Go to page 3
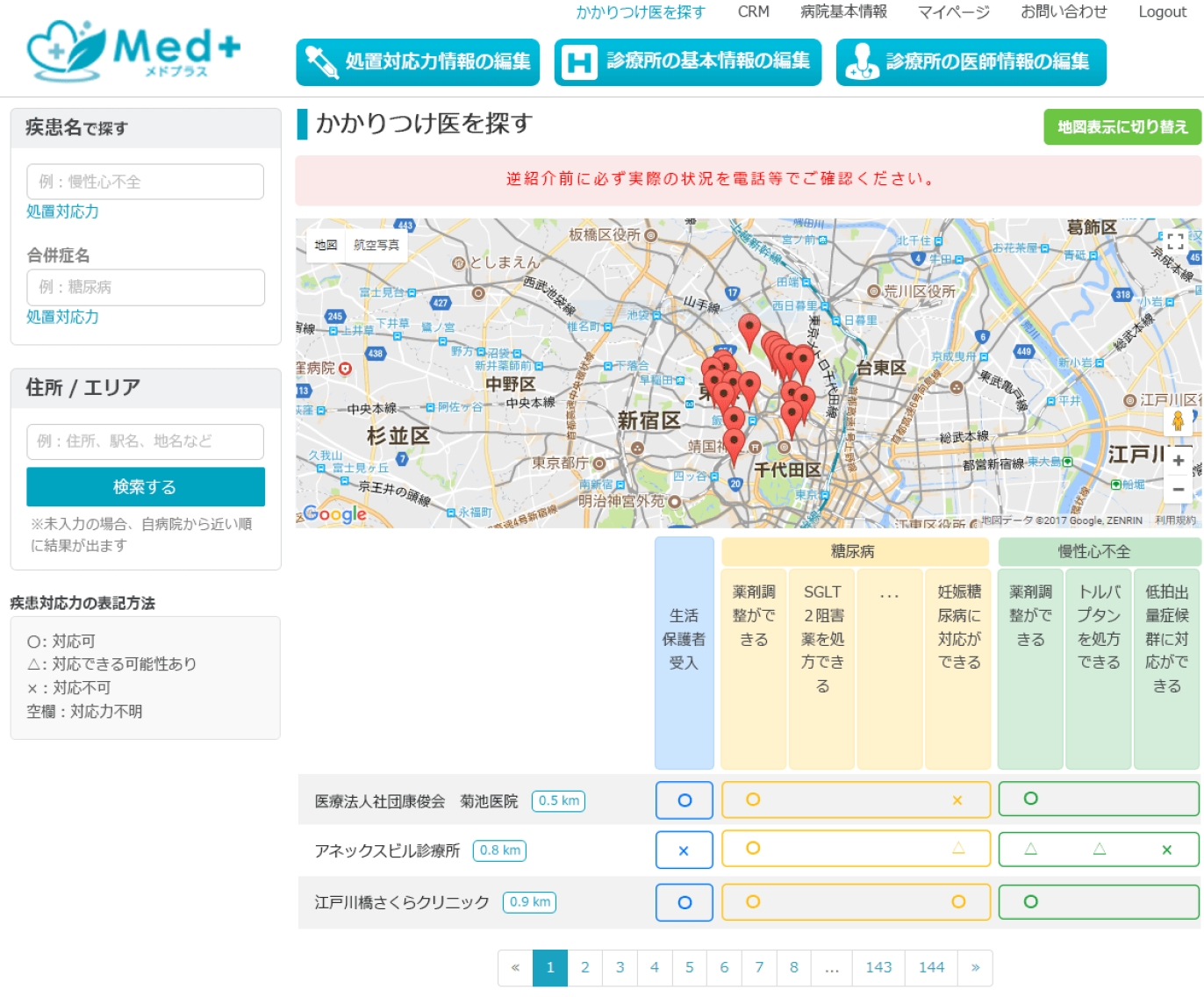 coord(620,968)
